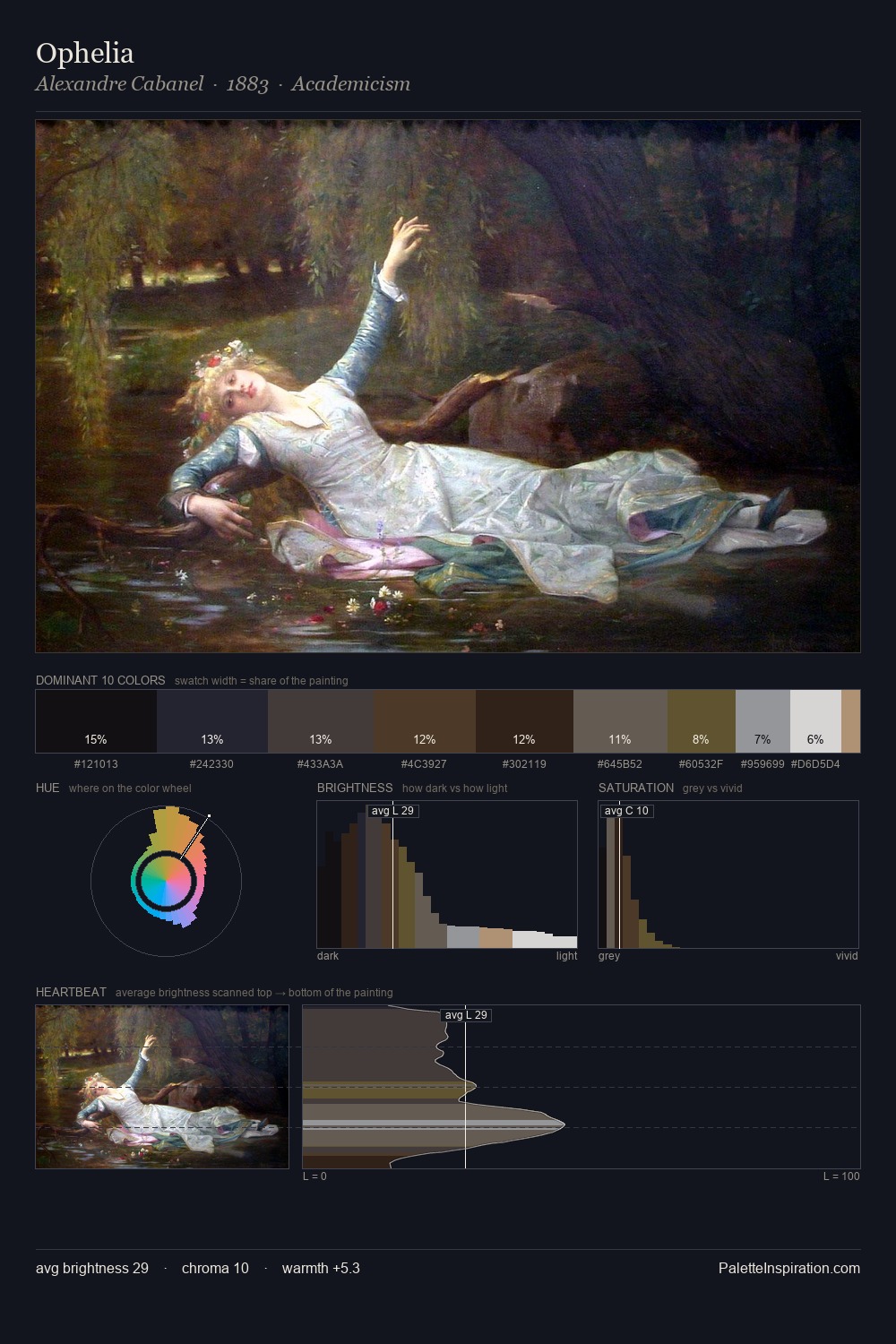This screenshot has height=1344, width=896.
Task: Click the hex label '#959699'
Action: pyautogui.click(x=762, y=764)
